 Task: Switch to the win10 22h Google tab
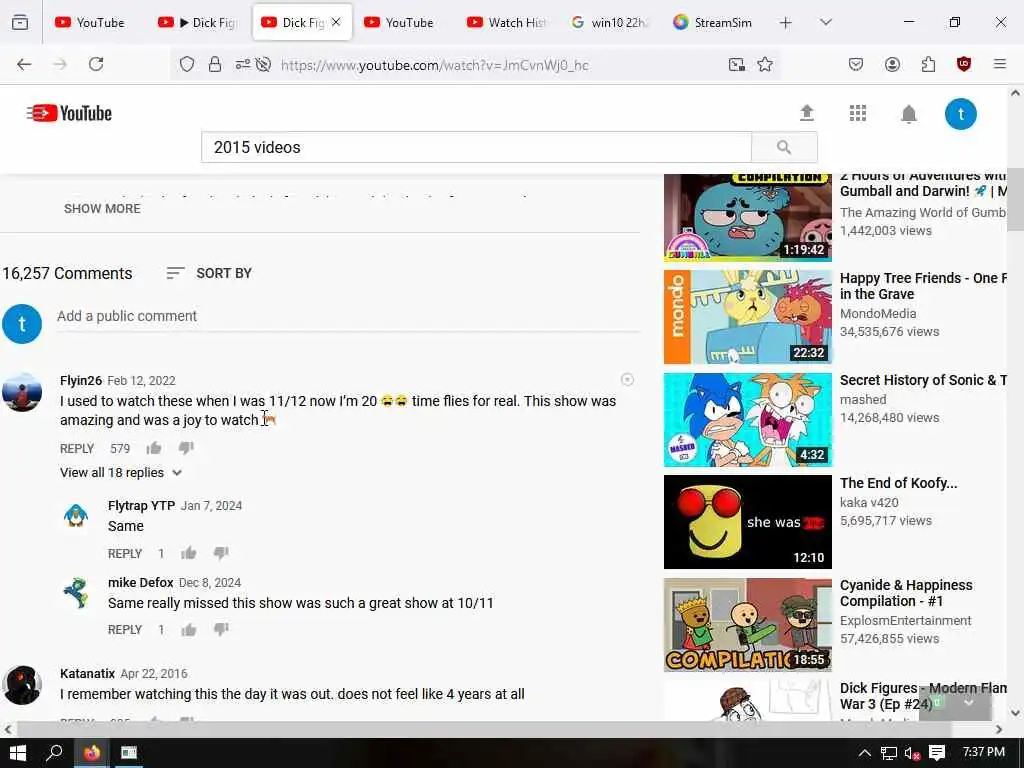[x=609, y=22]
